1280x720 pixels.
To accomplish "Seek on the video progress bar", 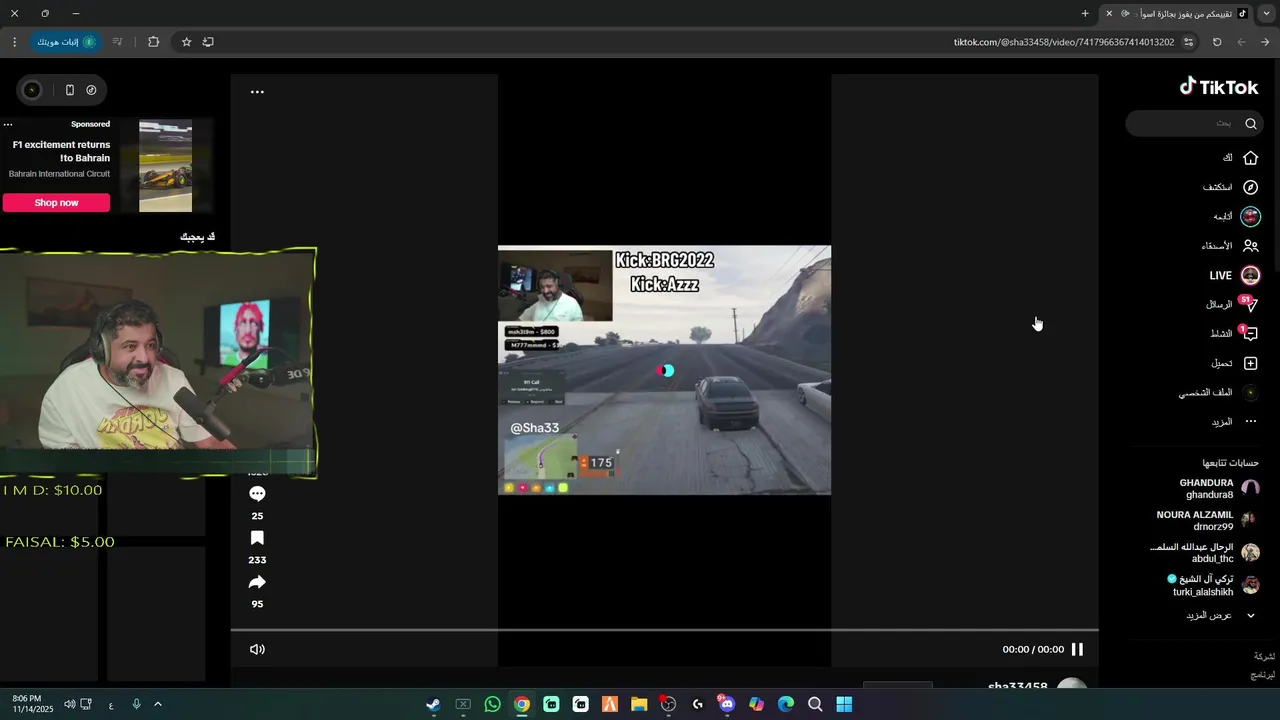I will point(664,630).
